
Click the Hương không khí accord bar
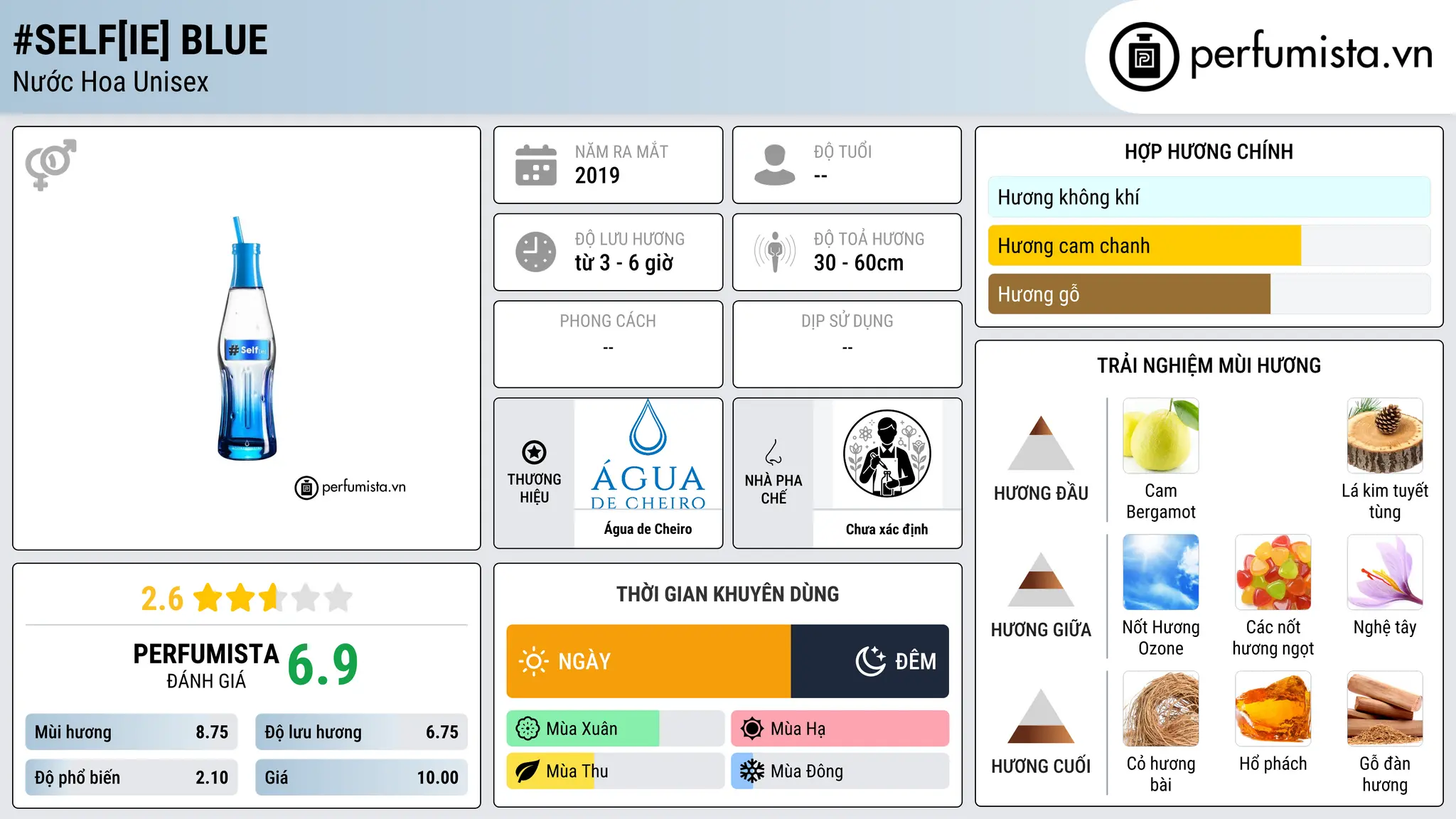click(x=1209, y=197)
